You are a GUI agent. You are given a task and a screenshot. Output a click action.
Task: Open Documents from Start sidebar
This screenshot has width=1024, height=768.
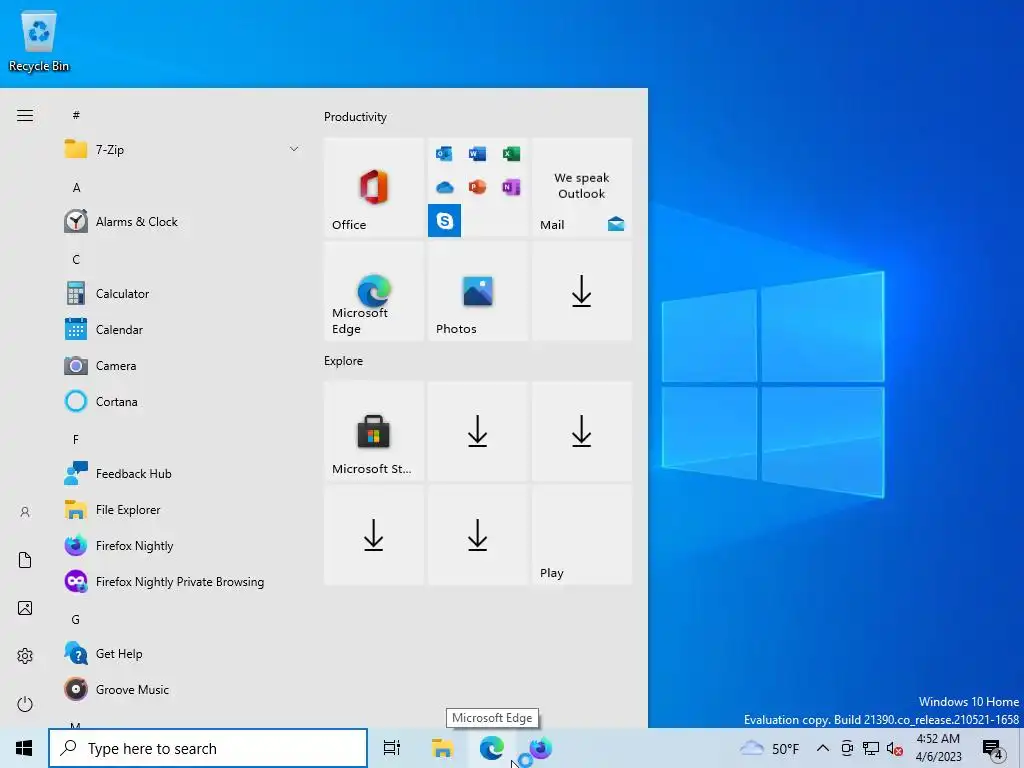pos(25,560)
